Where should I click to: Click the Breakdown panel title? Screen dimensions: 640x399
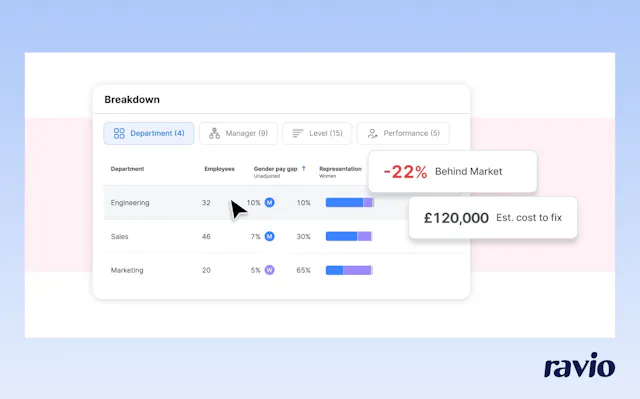(132, 100)
